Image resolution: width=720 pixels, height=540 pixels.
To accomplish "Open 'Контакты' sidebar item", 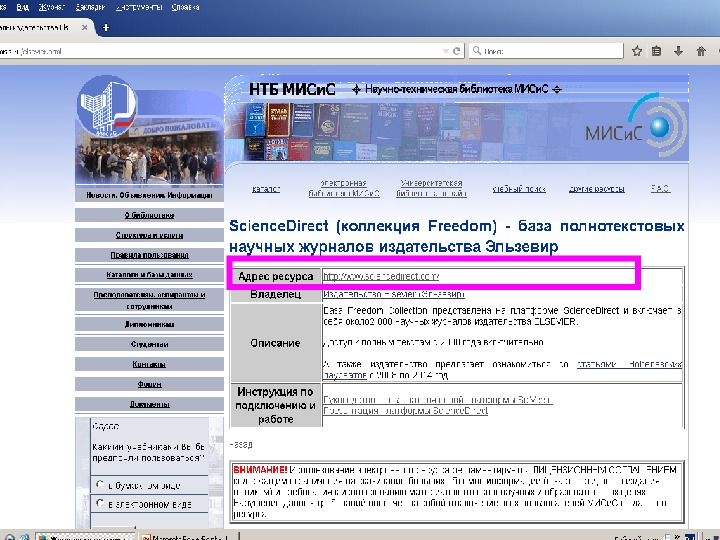I will pyautogui.click(x=149, y=364).
